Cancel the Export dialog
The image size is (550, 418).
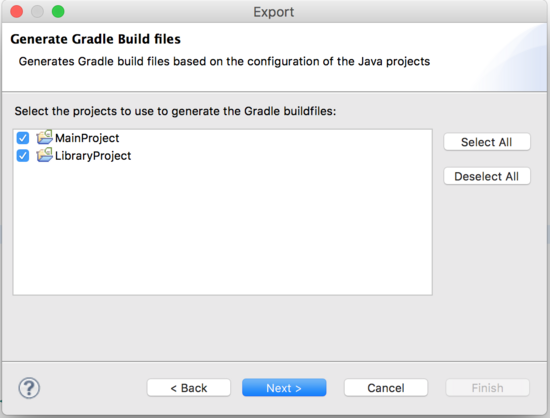point(386,388)
